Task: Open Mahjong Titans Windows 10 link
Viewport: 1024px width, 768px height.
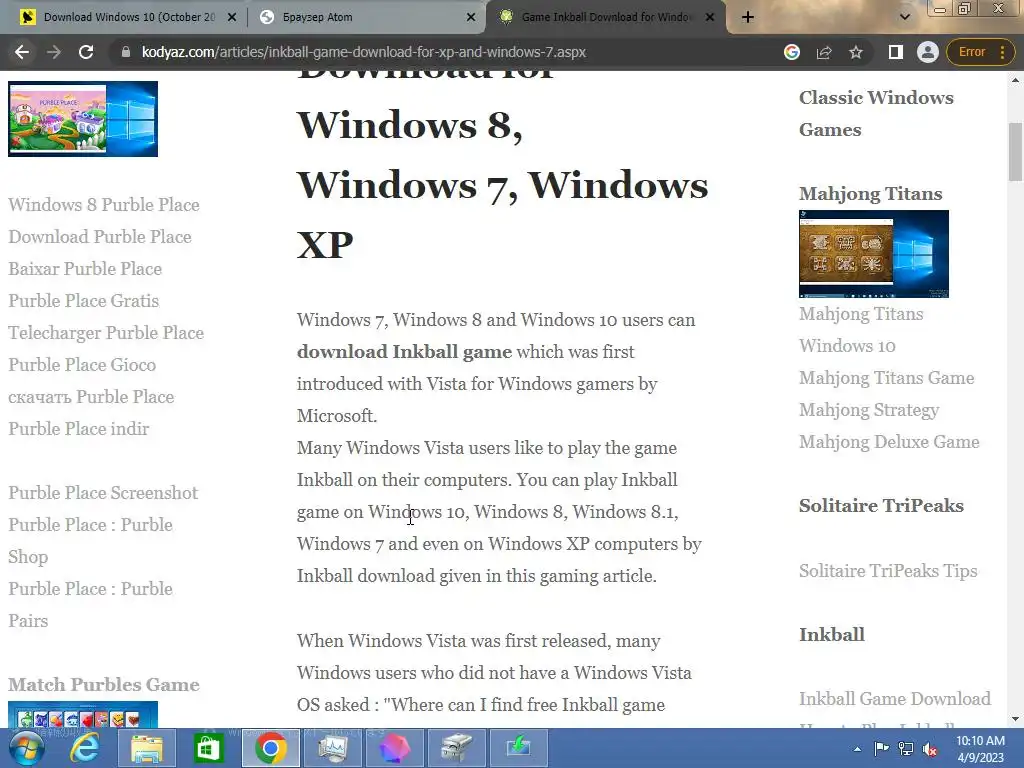Action: click(861, 330)
